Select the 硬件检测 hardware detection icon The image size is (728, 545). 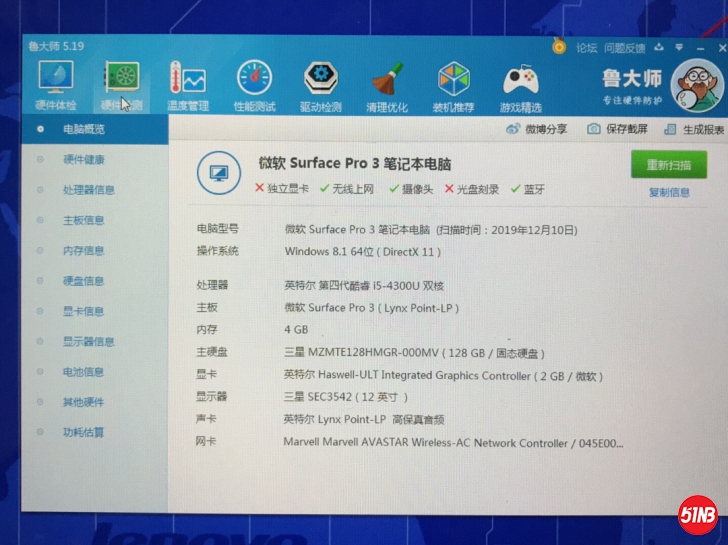[121, 79]
